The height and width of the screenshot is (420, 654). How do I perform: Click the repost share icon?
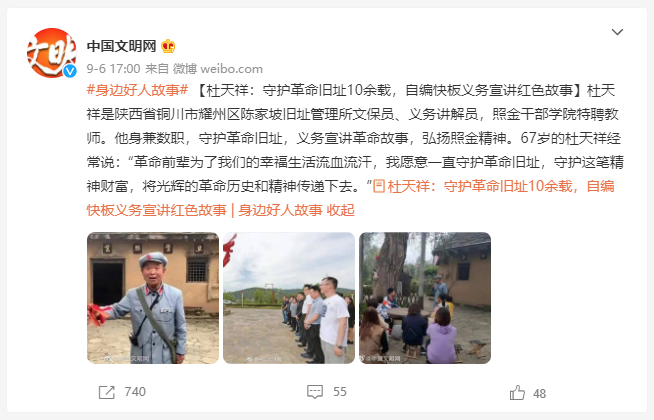point(107,392)
